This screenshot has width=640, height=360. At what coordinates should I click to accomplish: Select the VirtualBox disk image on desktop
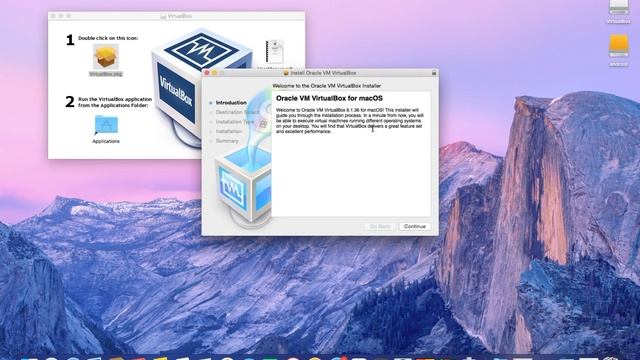pos(619,7)
